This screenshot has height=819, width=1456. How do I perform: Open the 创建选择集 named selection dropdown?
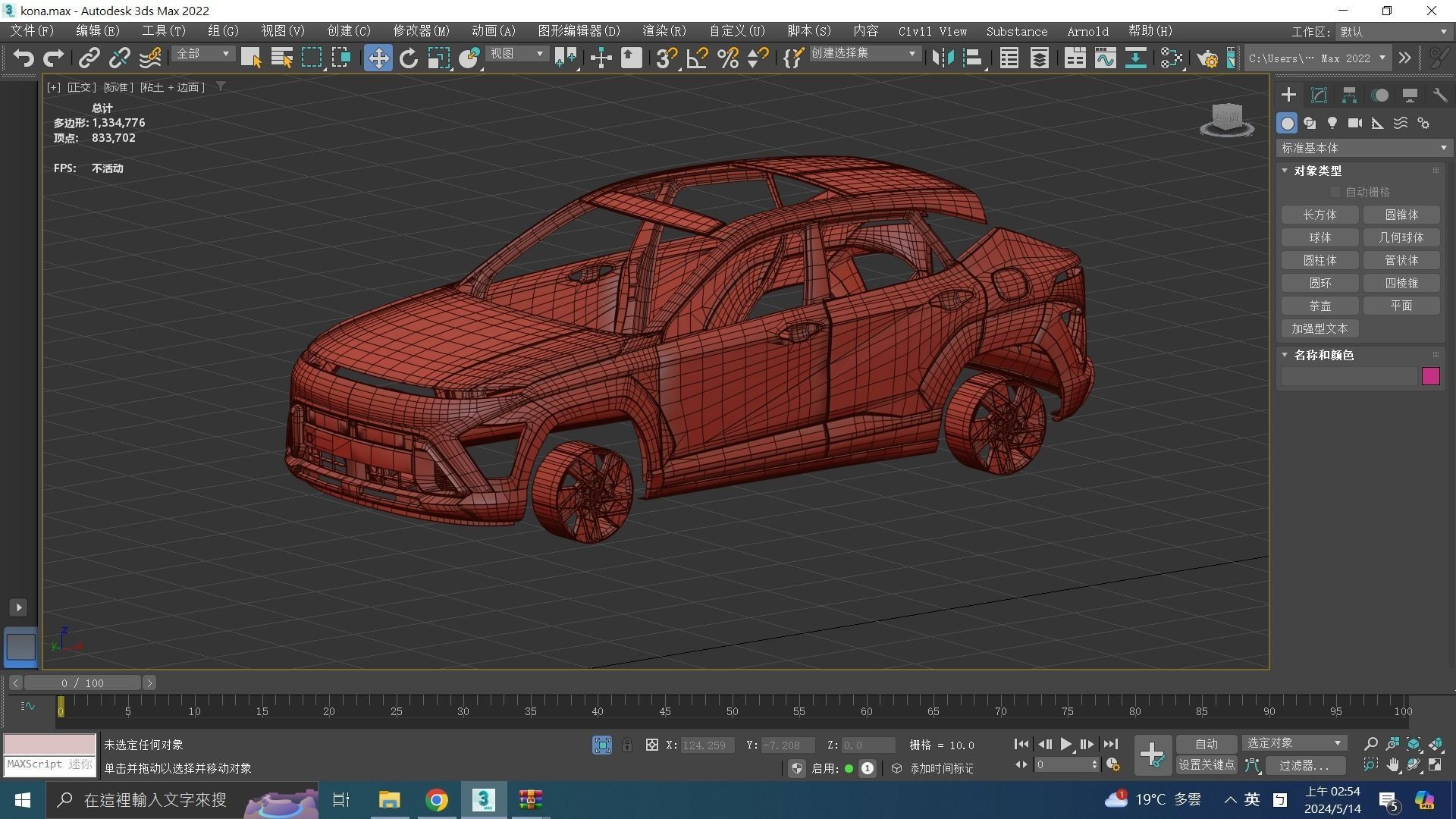(x=864, y=54)
